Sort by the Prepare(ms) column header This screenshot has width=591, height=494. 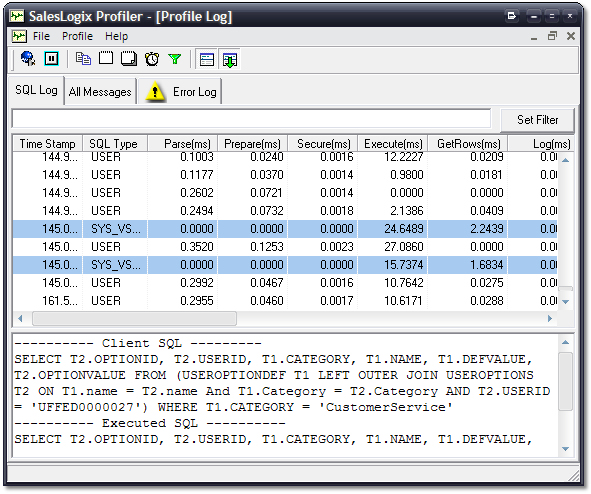point(253,144)
